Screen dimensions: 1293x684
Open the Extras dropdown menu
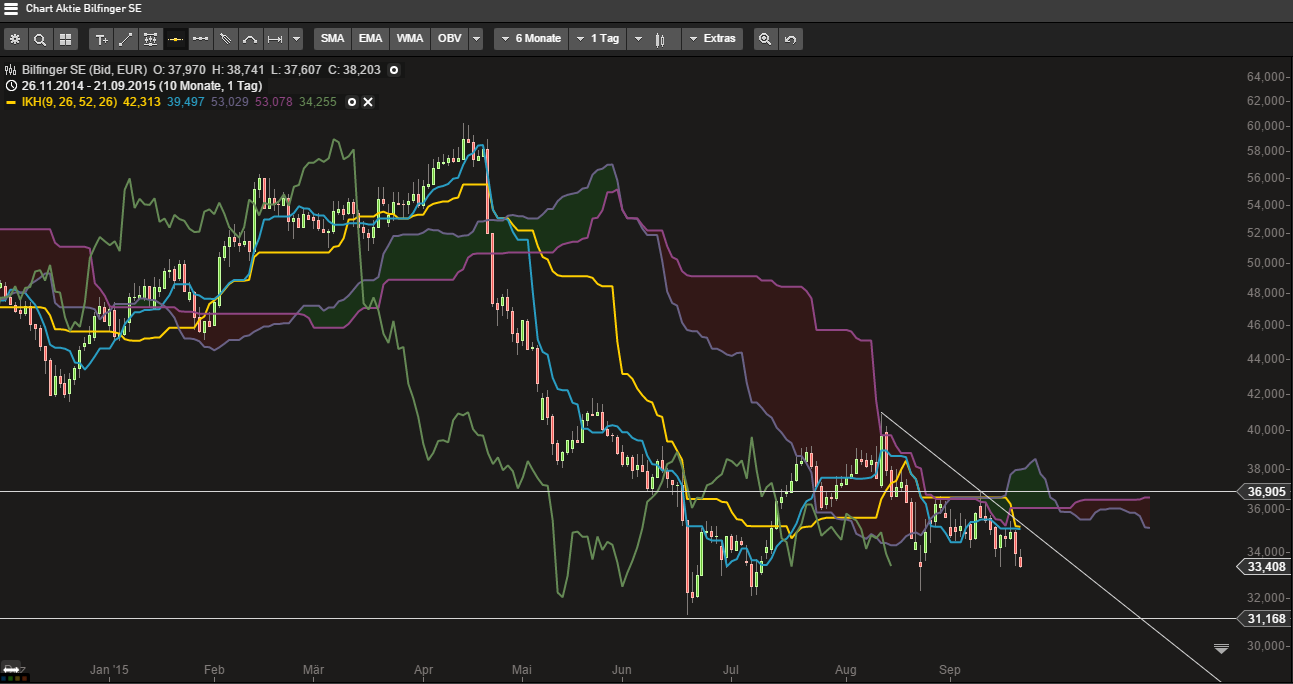(712, 39)
